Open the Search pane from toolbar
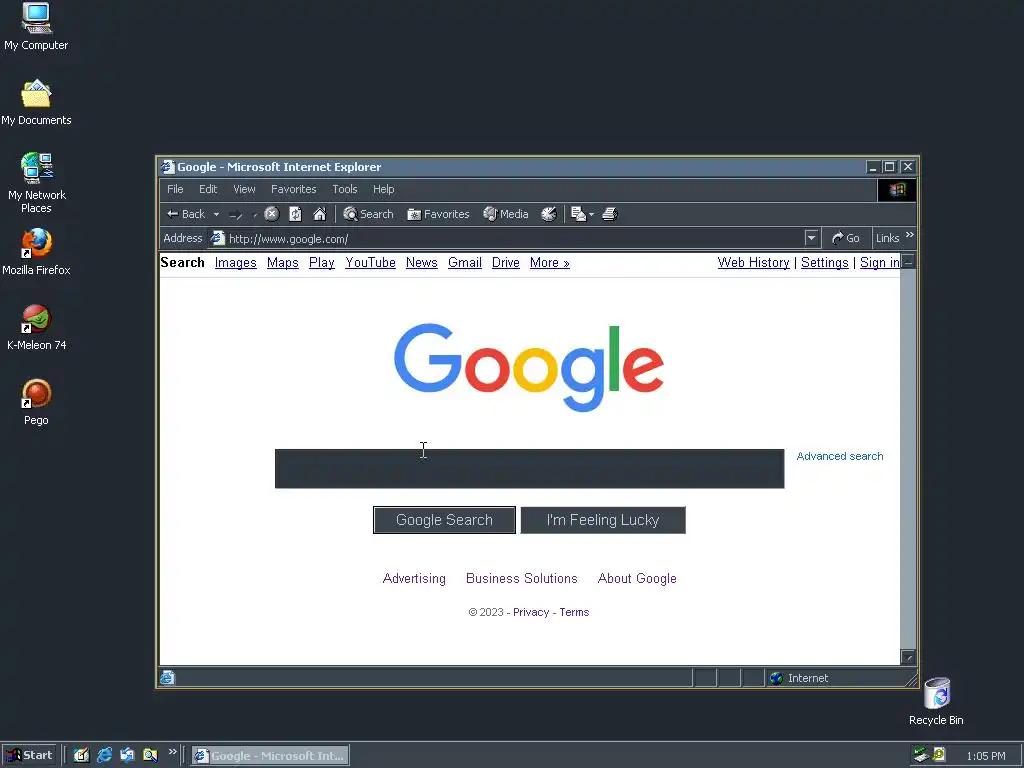1024x768 pixels. [x=368, y=214]
